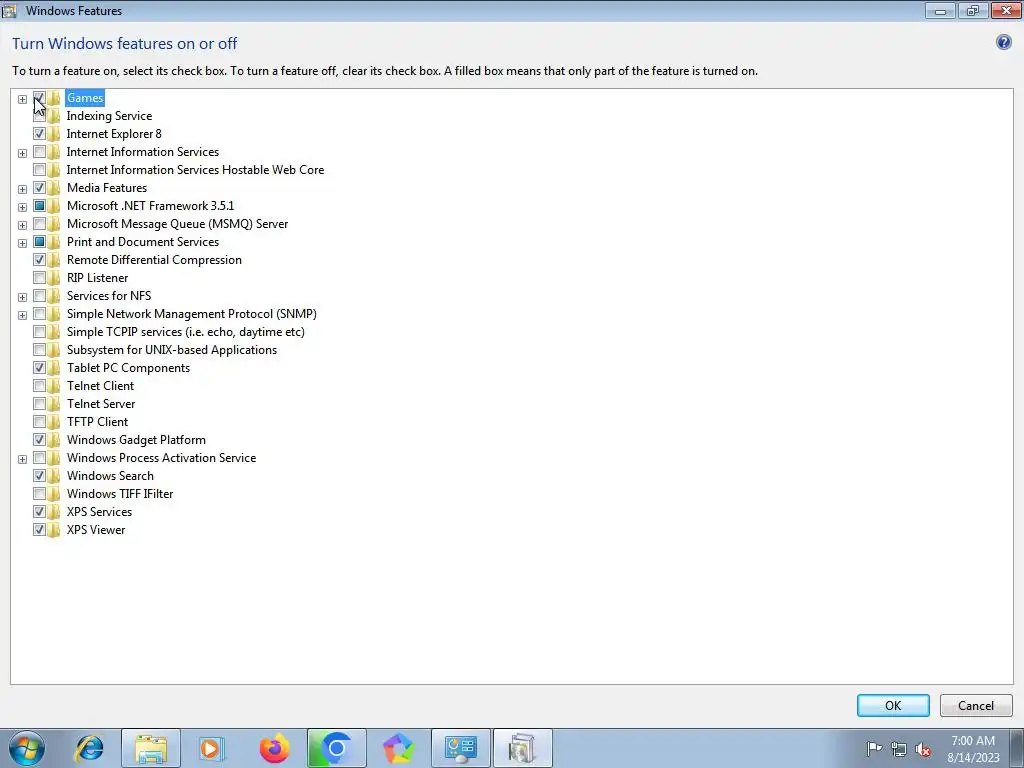The width and height of the screenshot is (1024, 768).
Task: Select Internet Information Services Hostable Web Core
Action: tap(195, 170)
